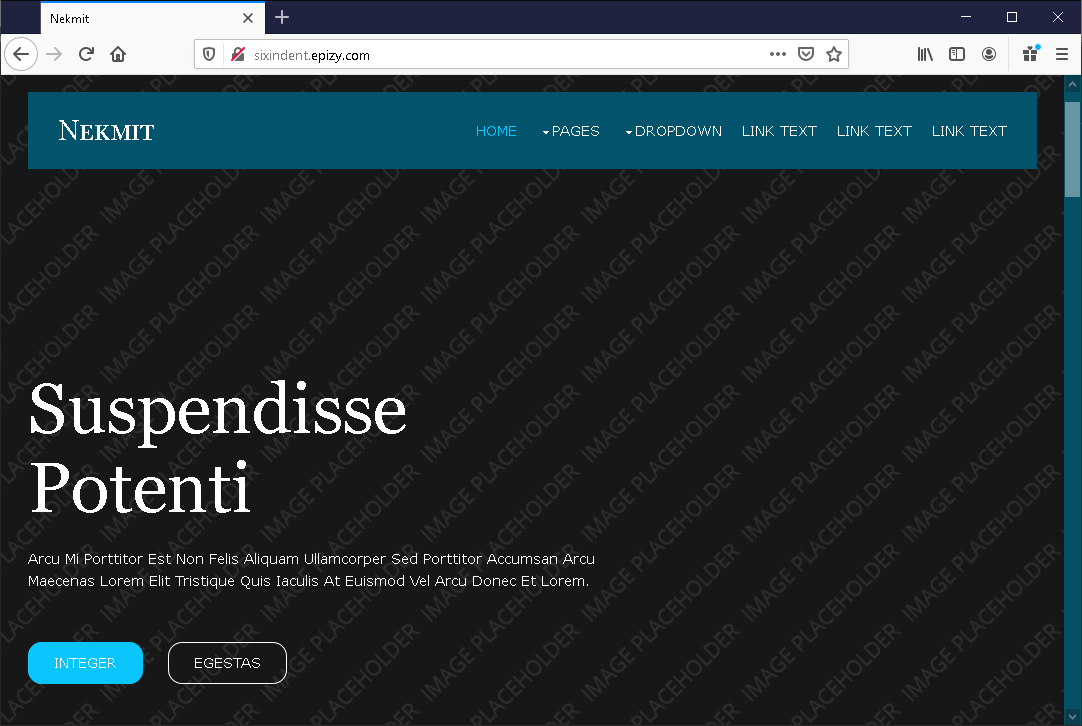Select HOME in the site navigation

coord(496,131)
